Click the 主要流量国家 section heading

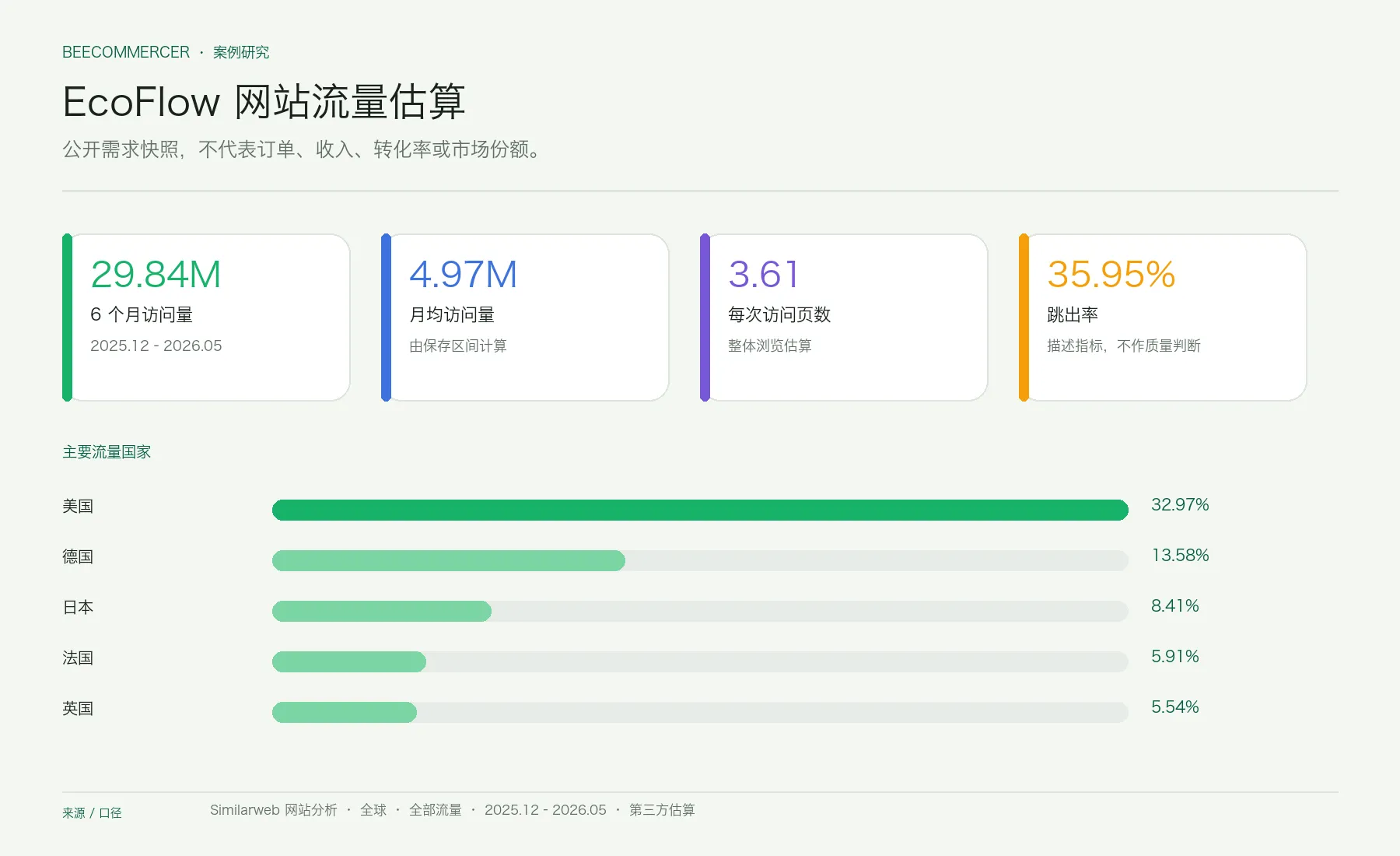click(x=107, y=452)
